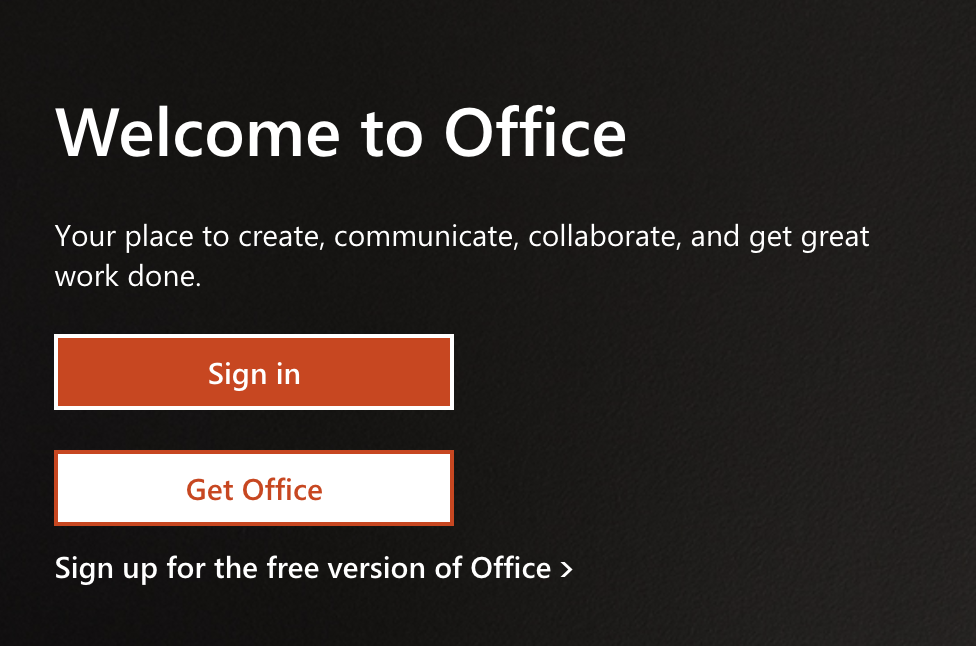Get Office via the outlined button
The height and width of the screenshot is (646, 976).
pyautogui.click(x=254, y=488)
